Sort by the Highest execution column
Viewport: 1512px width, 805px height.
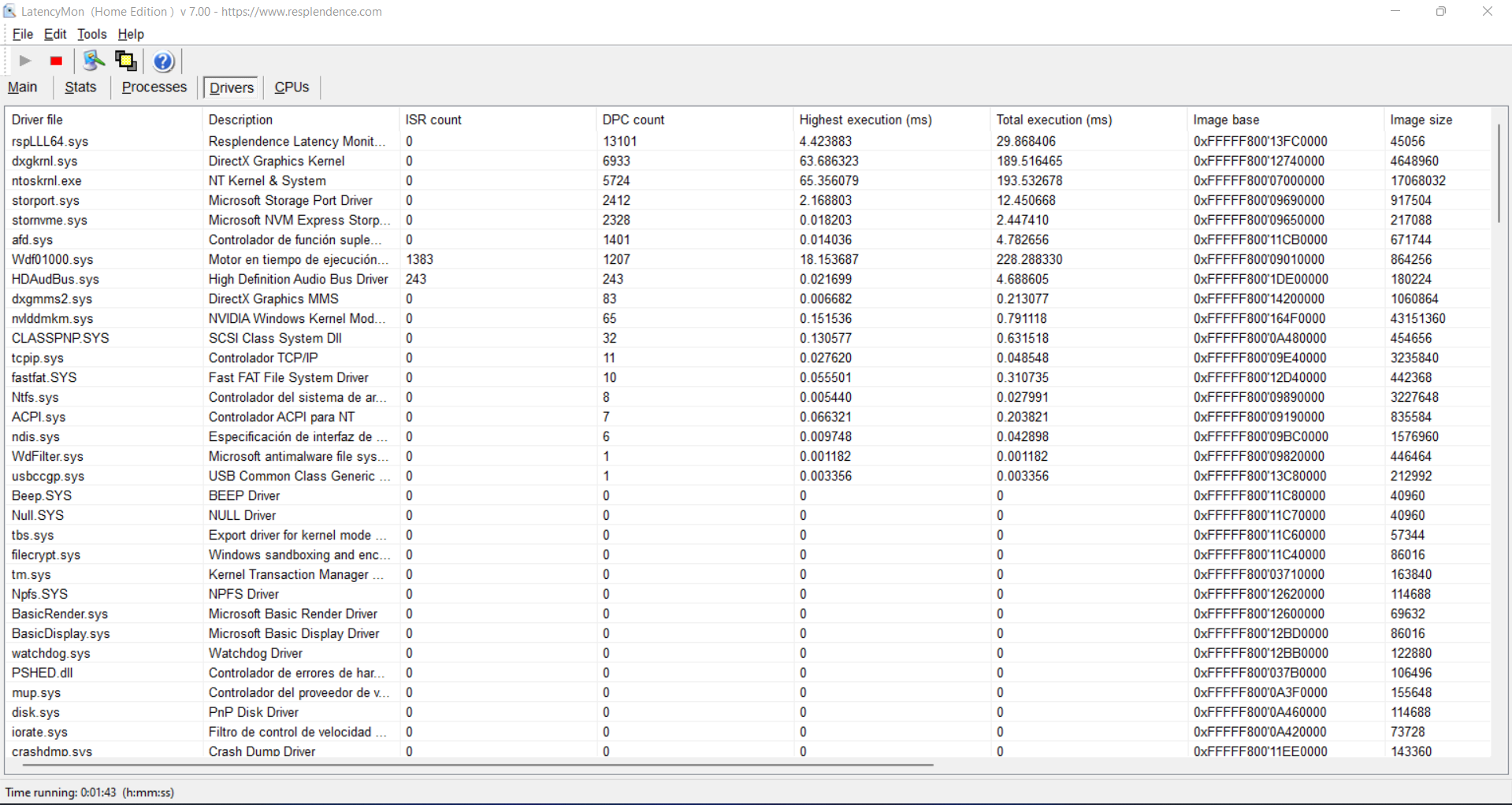(865, 119)
